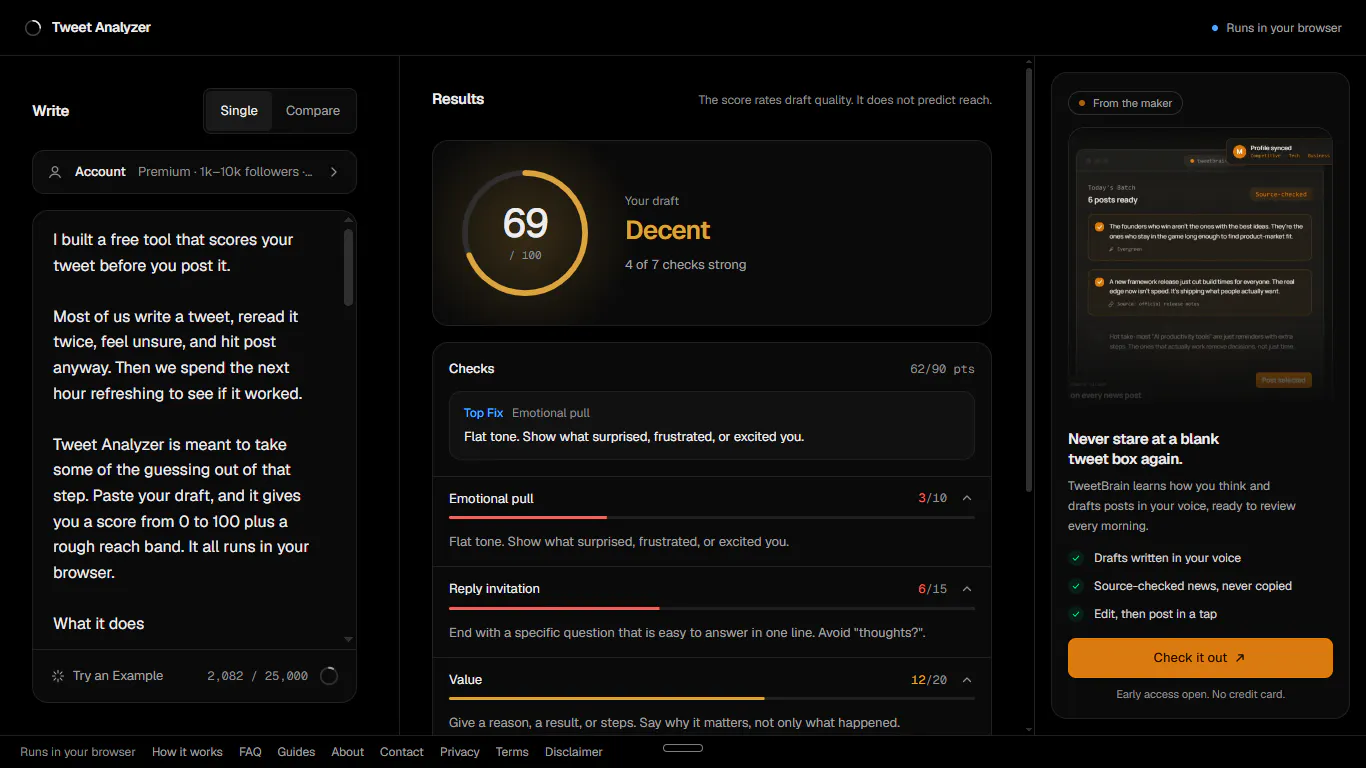
Task: Click the checkmark beside Source-checked news, never copied
Action: pos(1076,586)
